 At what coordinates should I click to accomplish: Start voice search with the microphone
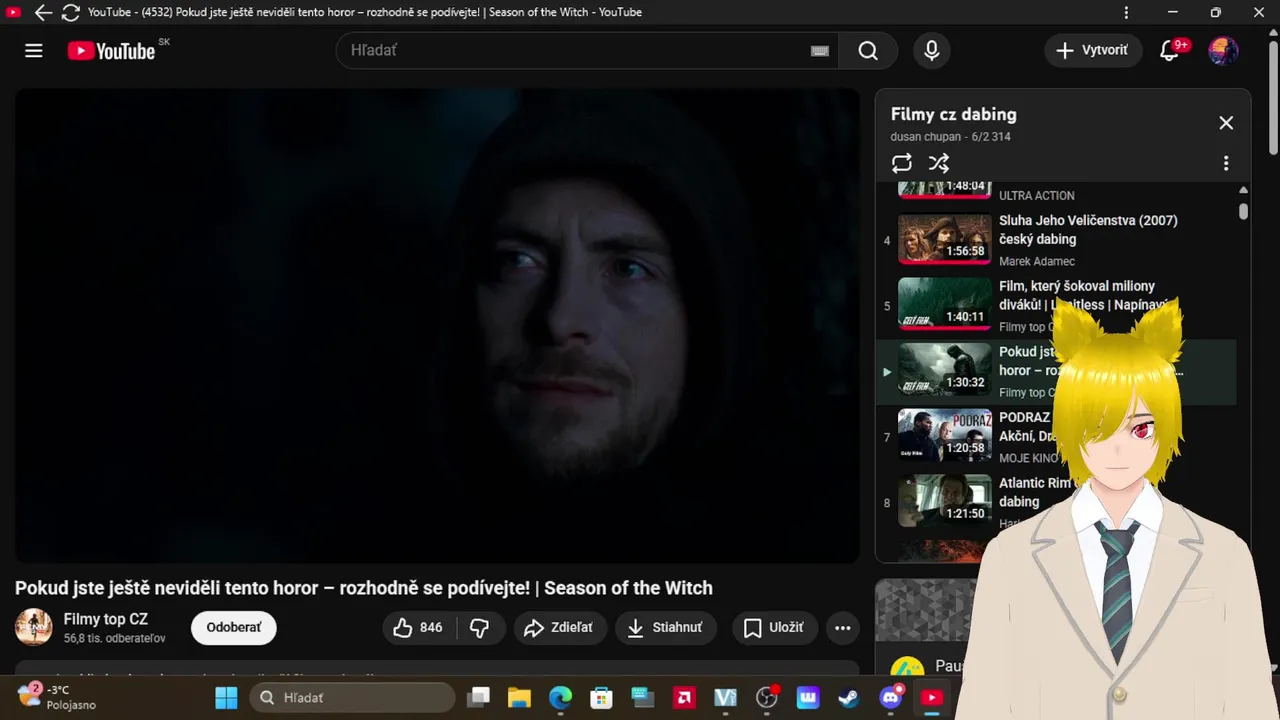[x=932, y=51]
